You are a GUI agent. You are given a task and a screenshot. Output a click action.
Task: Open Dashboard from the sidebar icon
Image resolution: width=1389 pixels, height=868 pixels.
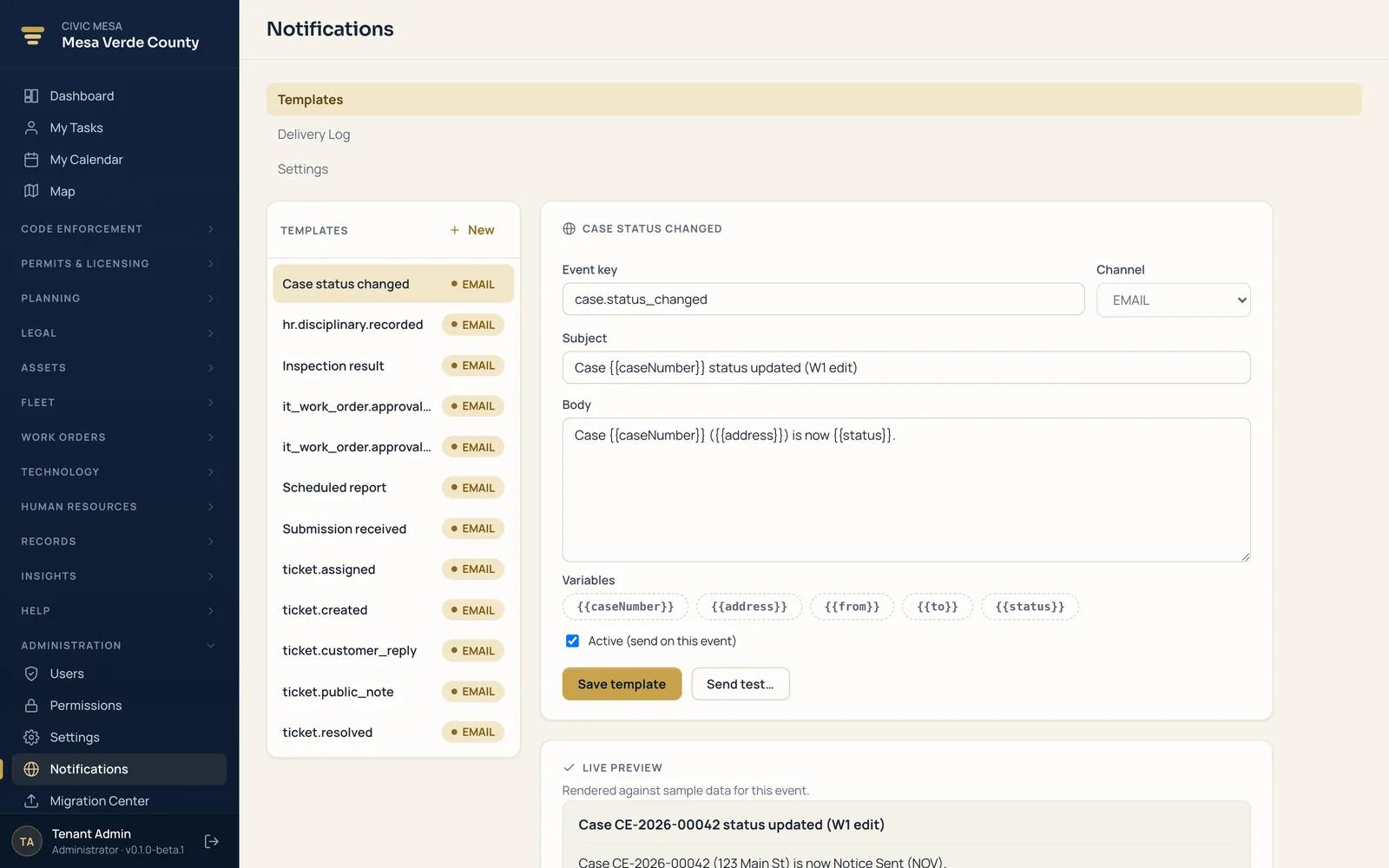coord(31,95)
